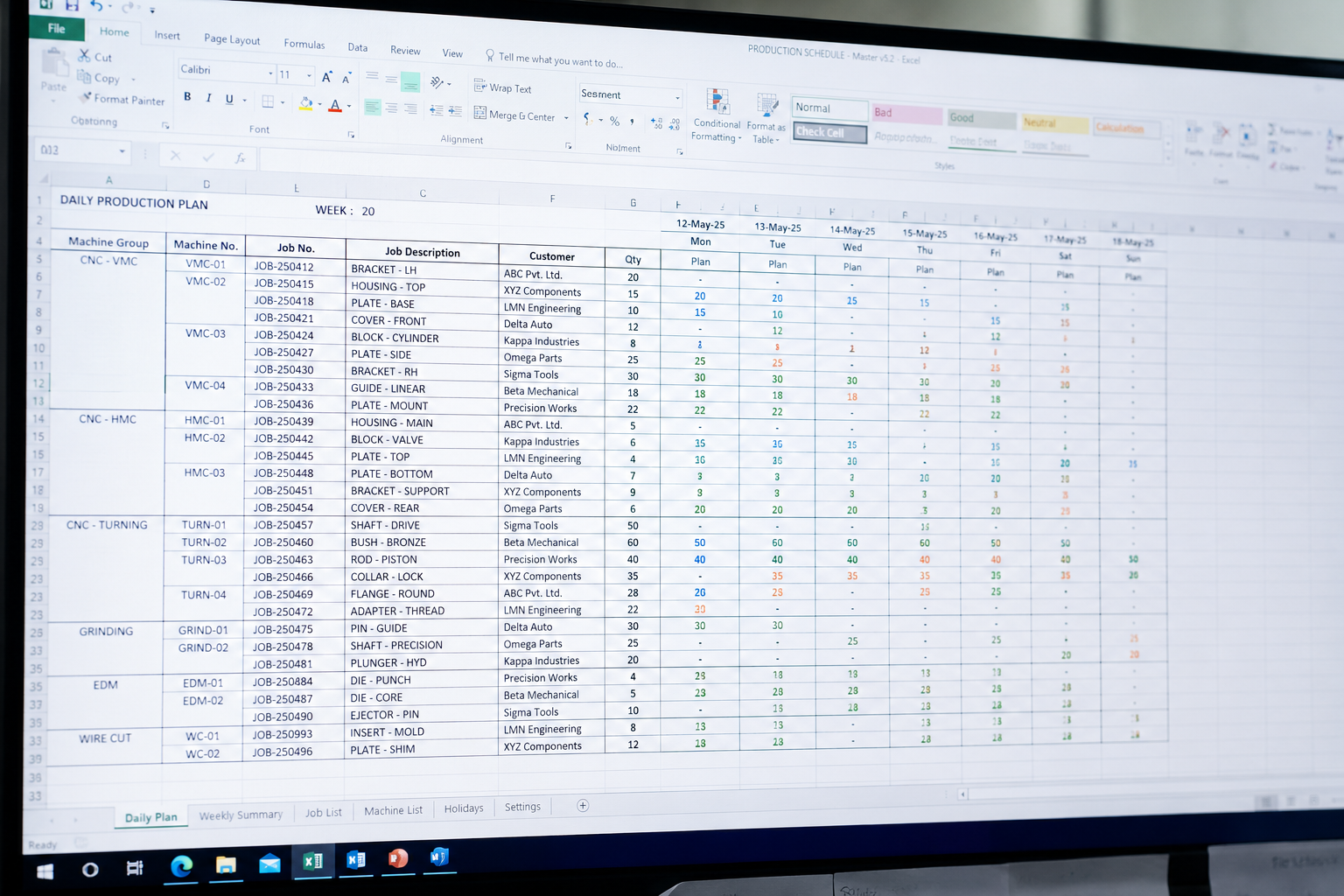
Task: Click the Insert Function fx icon
Action: pos(240,158)
